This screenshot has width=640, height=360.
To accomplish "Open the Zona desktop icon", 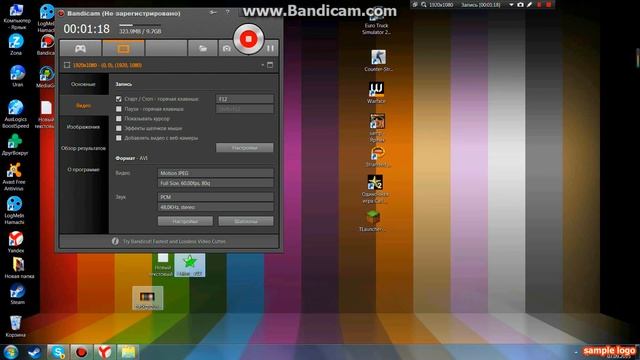I will pyautogui.click(x=16, y=44).
